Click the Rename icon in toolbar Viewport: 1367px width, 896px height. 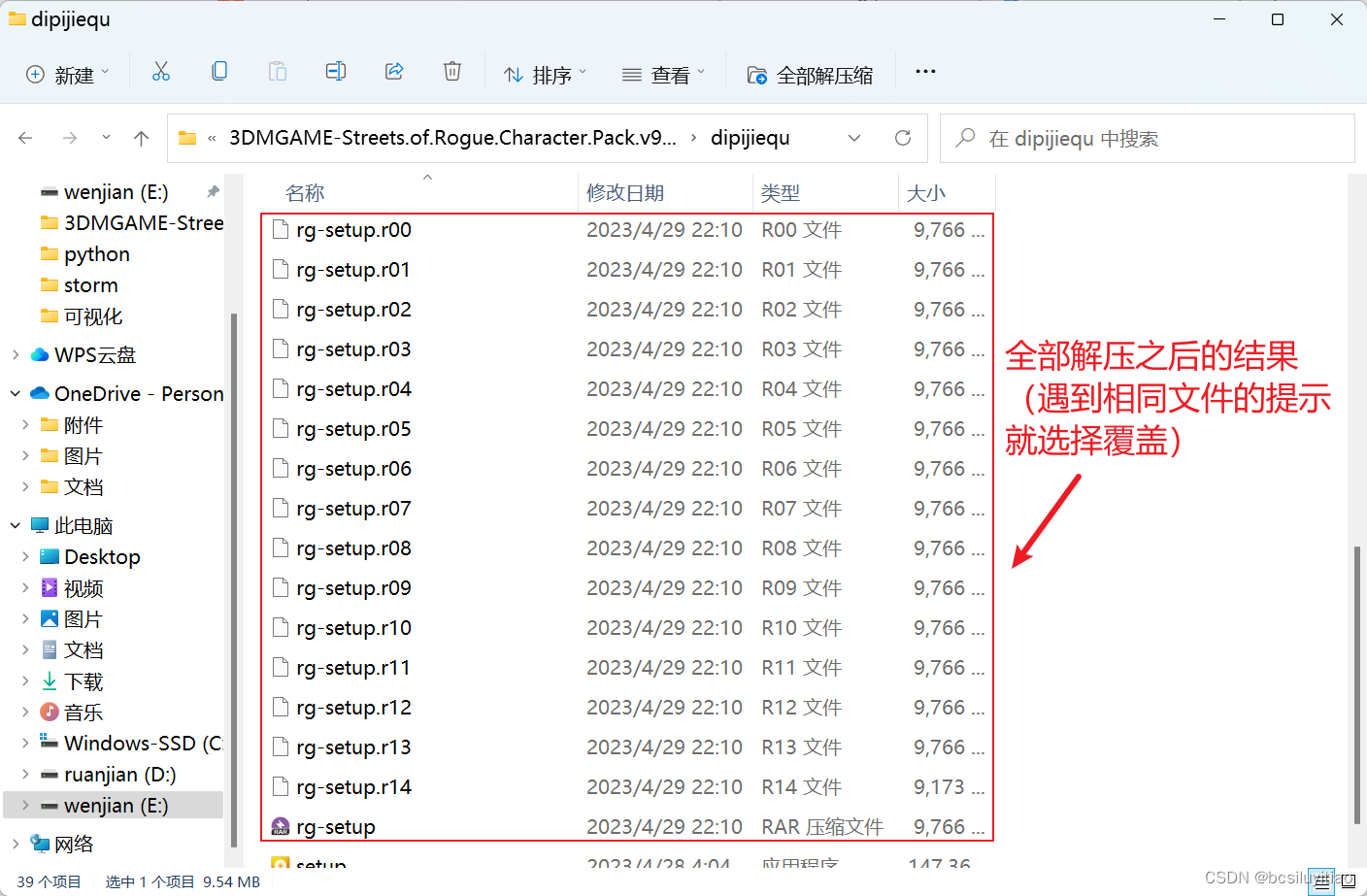coord(335,71)
